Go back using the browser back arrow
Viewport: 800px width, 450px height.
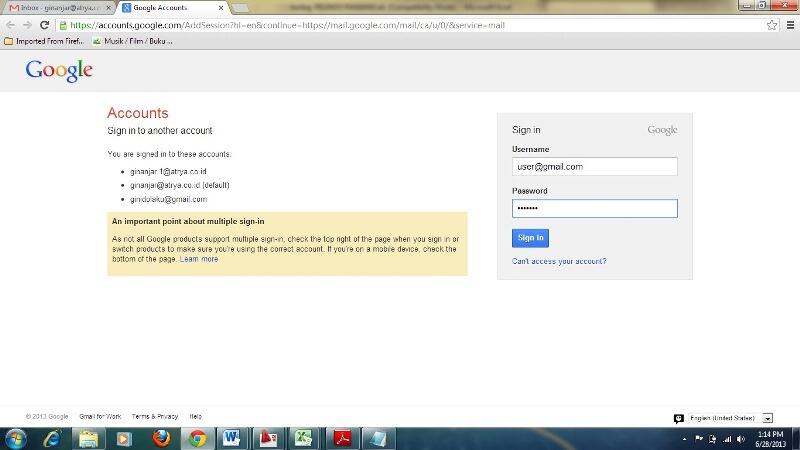coord(11,25)
